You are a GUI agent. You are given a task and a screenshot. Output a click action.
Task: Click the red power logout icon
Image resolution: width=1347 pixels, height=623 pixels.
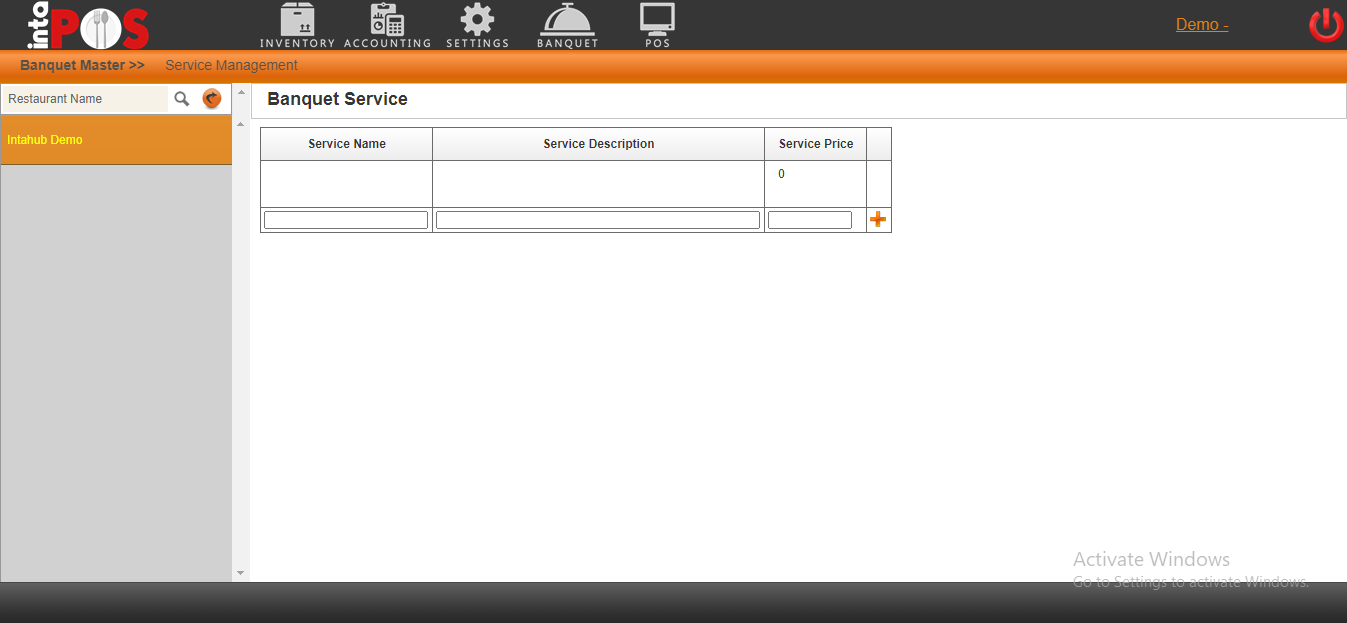pyautogui.click(x=1326, y=25)
